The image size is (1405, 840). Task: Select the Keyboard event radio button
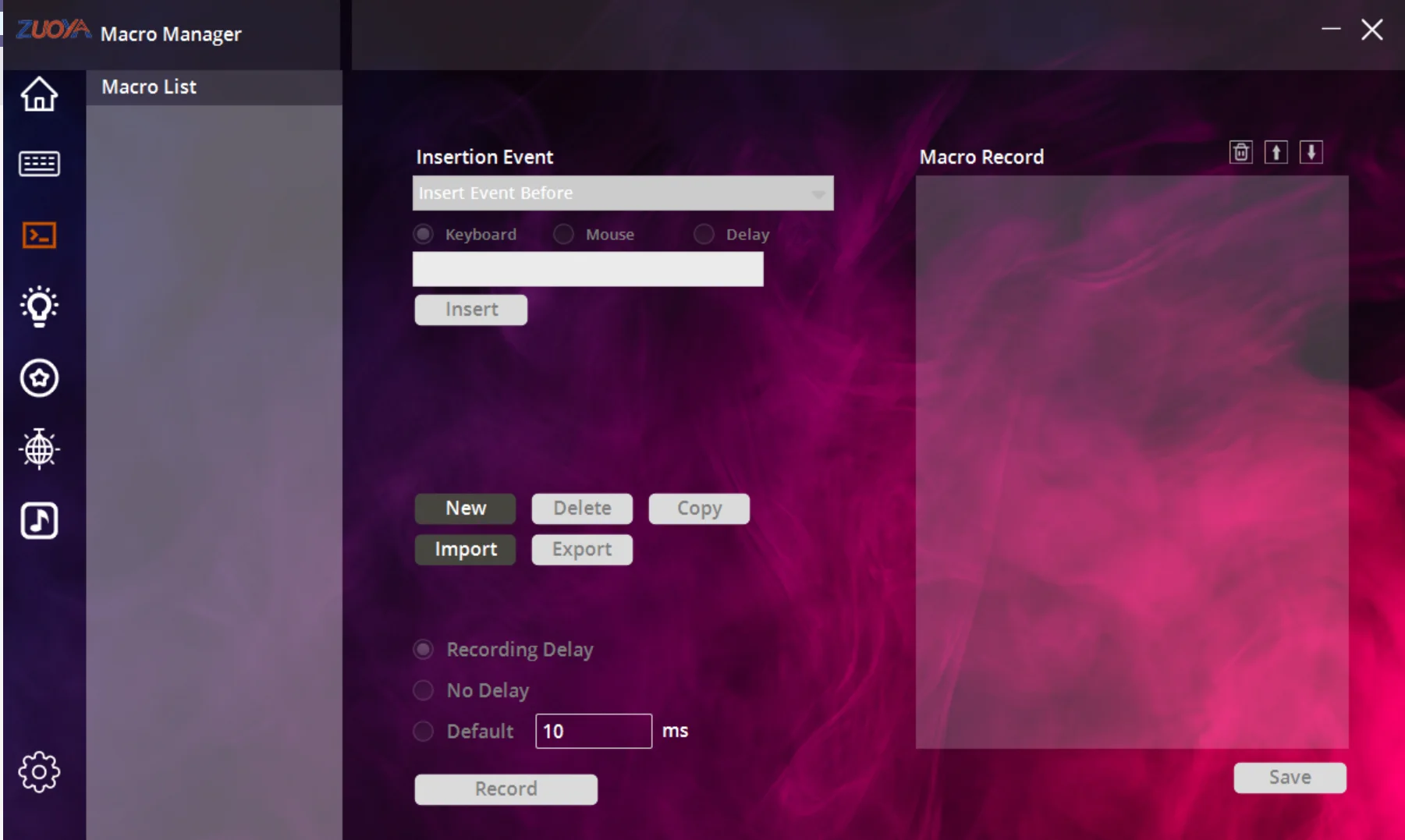click(424, 234)
